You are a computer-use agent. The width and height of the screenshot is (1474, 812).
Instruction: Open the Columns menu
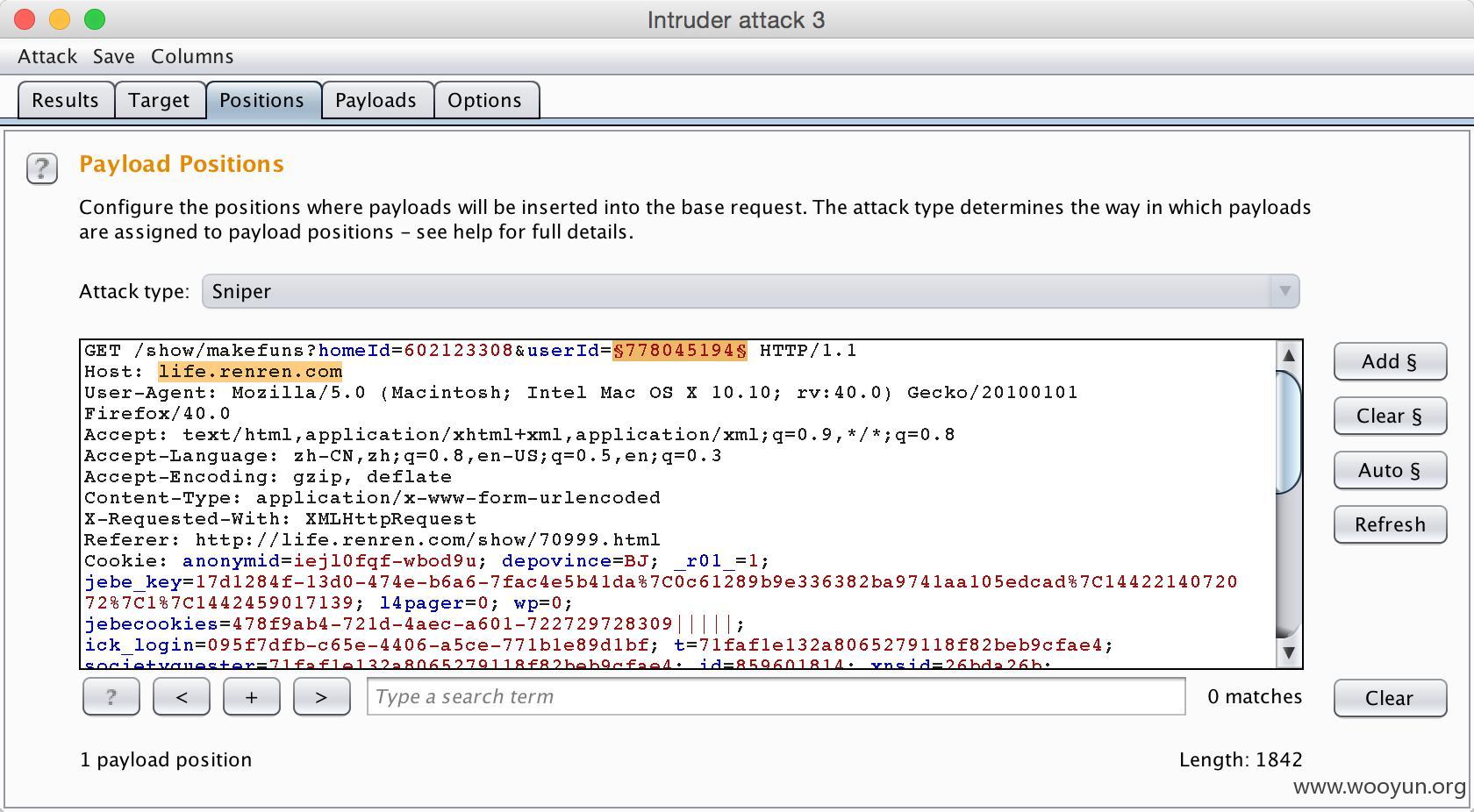192,56
